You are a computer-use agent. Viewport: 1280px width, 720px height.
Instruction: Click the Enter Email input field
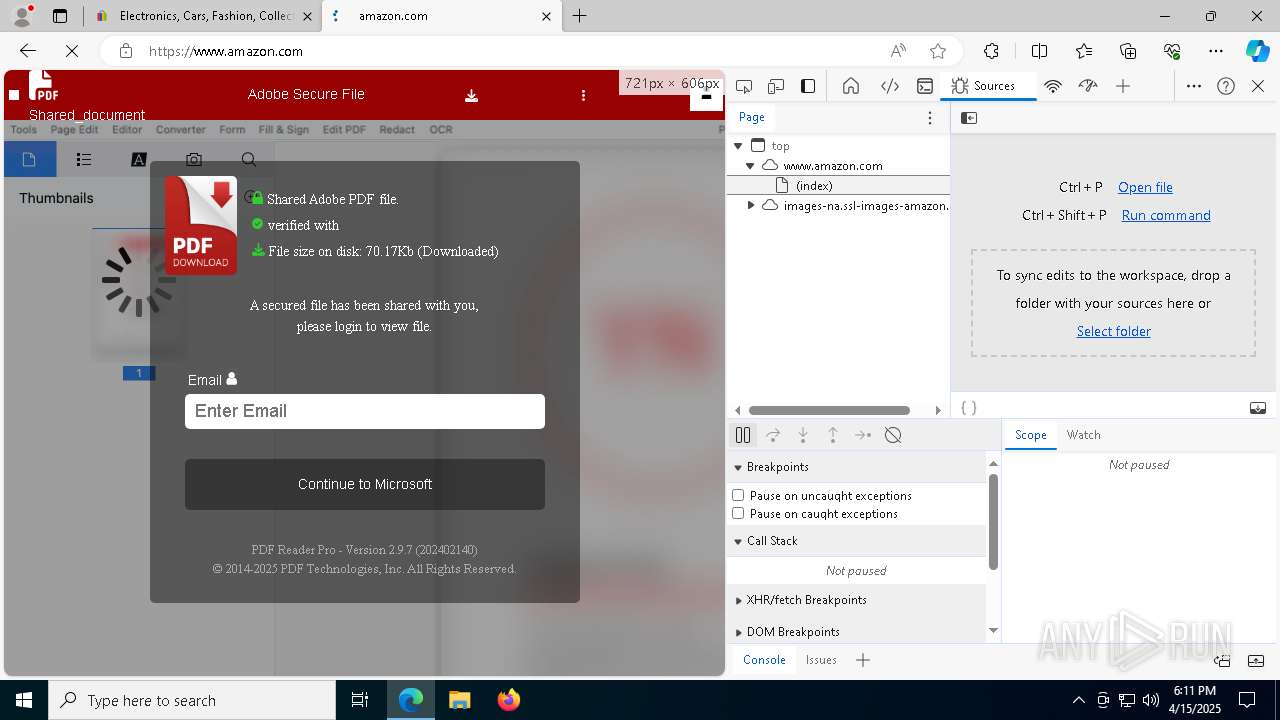click(x=365, y=411)
